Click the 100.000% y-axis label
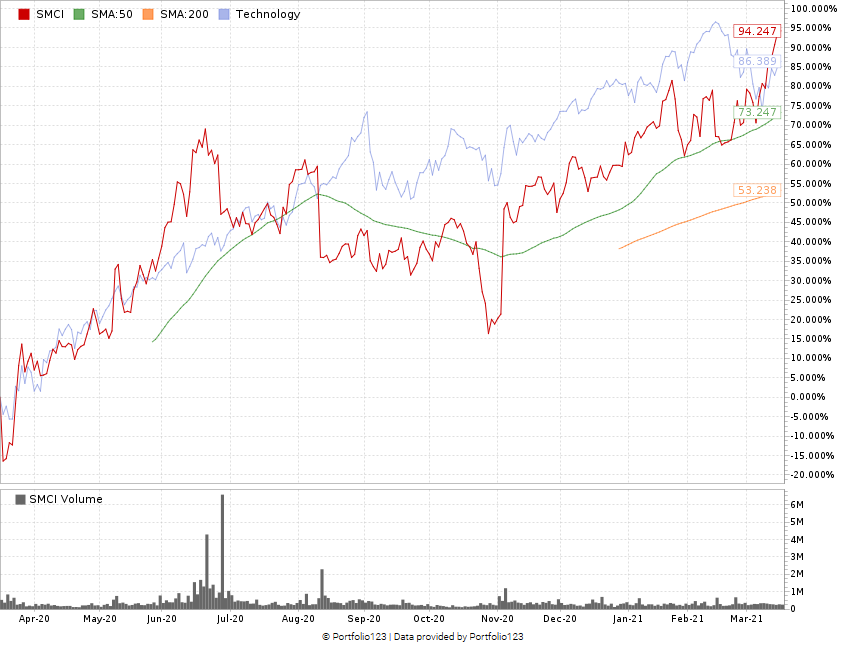This screenshot has width=845, height=650. point(815,9)
